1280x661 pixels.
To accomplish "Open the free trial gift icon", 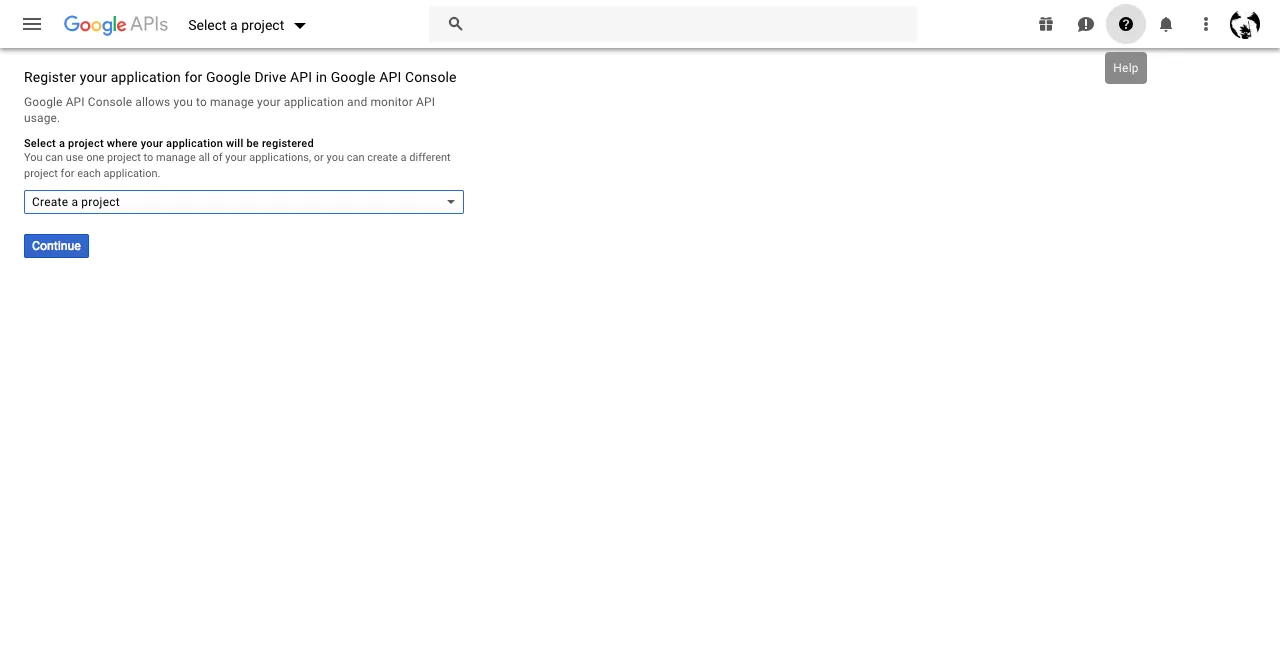I will (x=1046, y=24).
